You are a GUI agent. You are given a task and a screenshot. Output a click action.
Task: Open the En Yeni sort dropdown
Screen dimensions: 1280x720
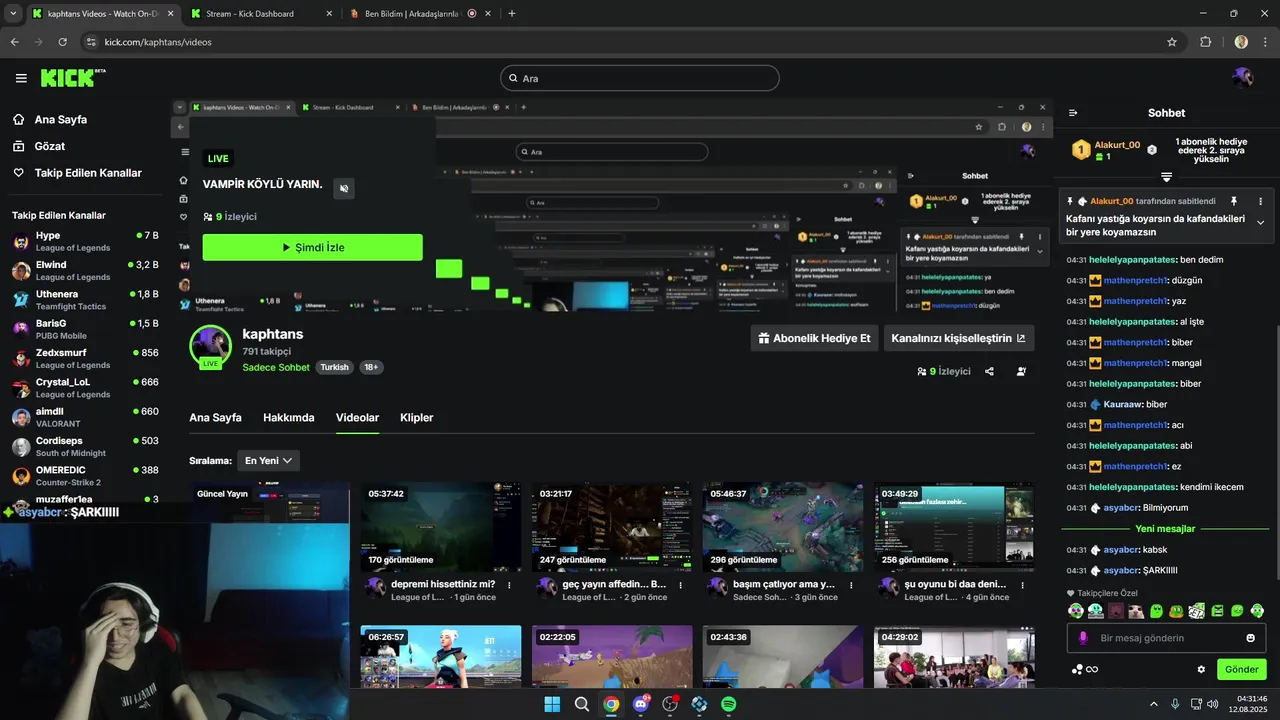pos(268,460)
